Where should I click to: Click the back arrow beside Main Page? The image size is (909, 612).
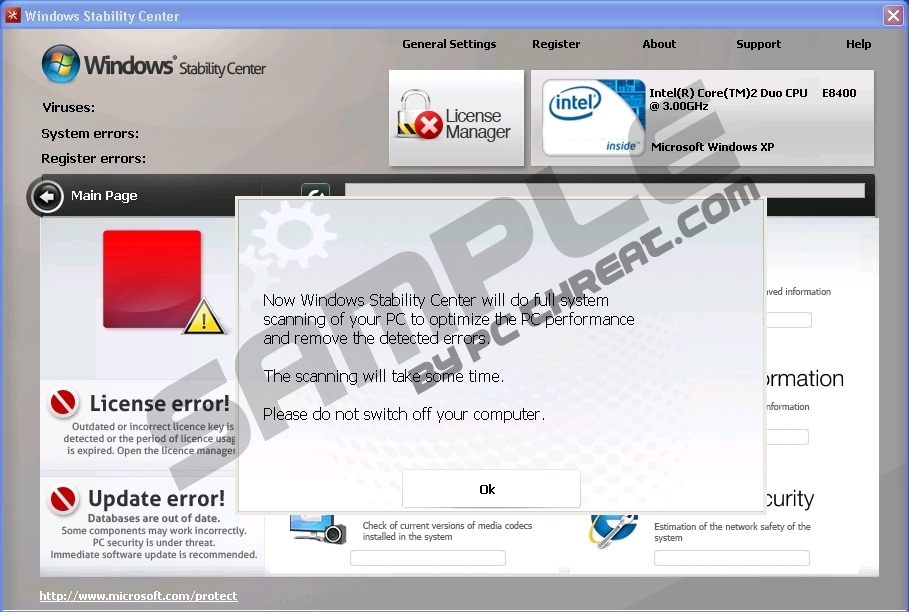coord(47,196)
